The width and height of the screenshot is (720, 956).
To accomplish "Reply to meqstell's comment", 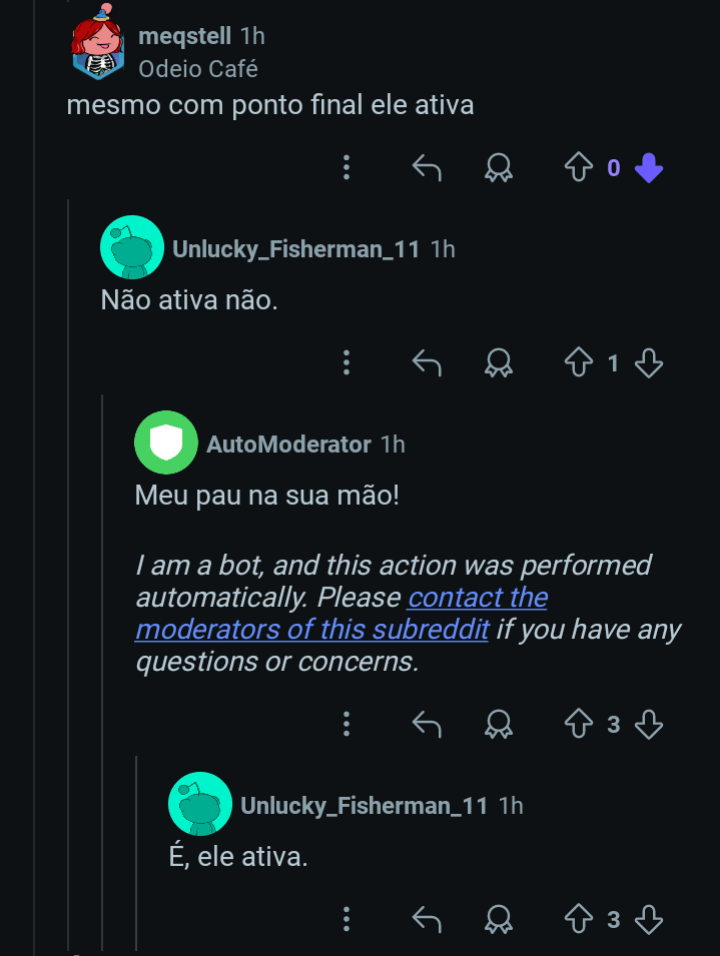I will [x=427, y=168].
